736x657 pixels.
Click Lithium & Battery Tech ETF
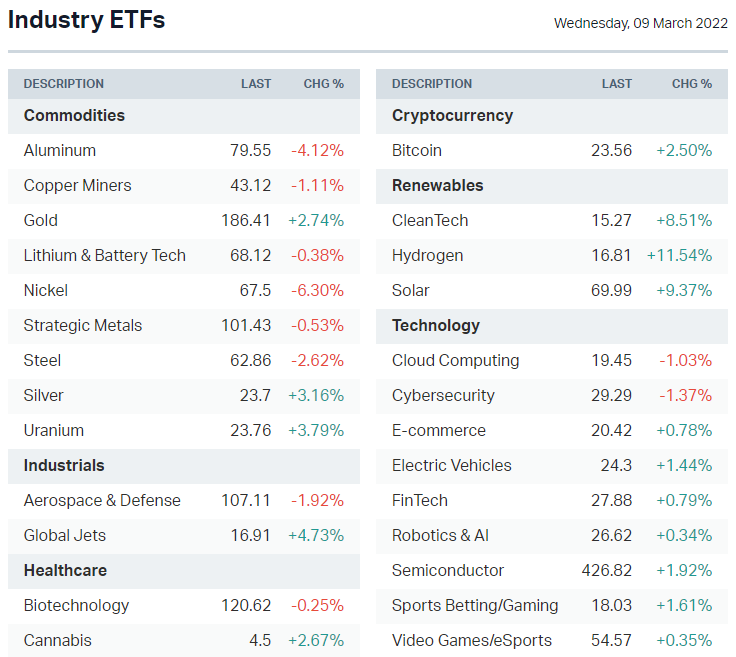[105, 255]
